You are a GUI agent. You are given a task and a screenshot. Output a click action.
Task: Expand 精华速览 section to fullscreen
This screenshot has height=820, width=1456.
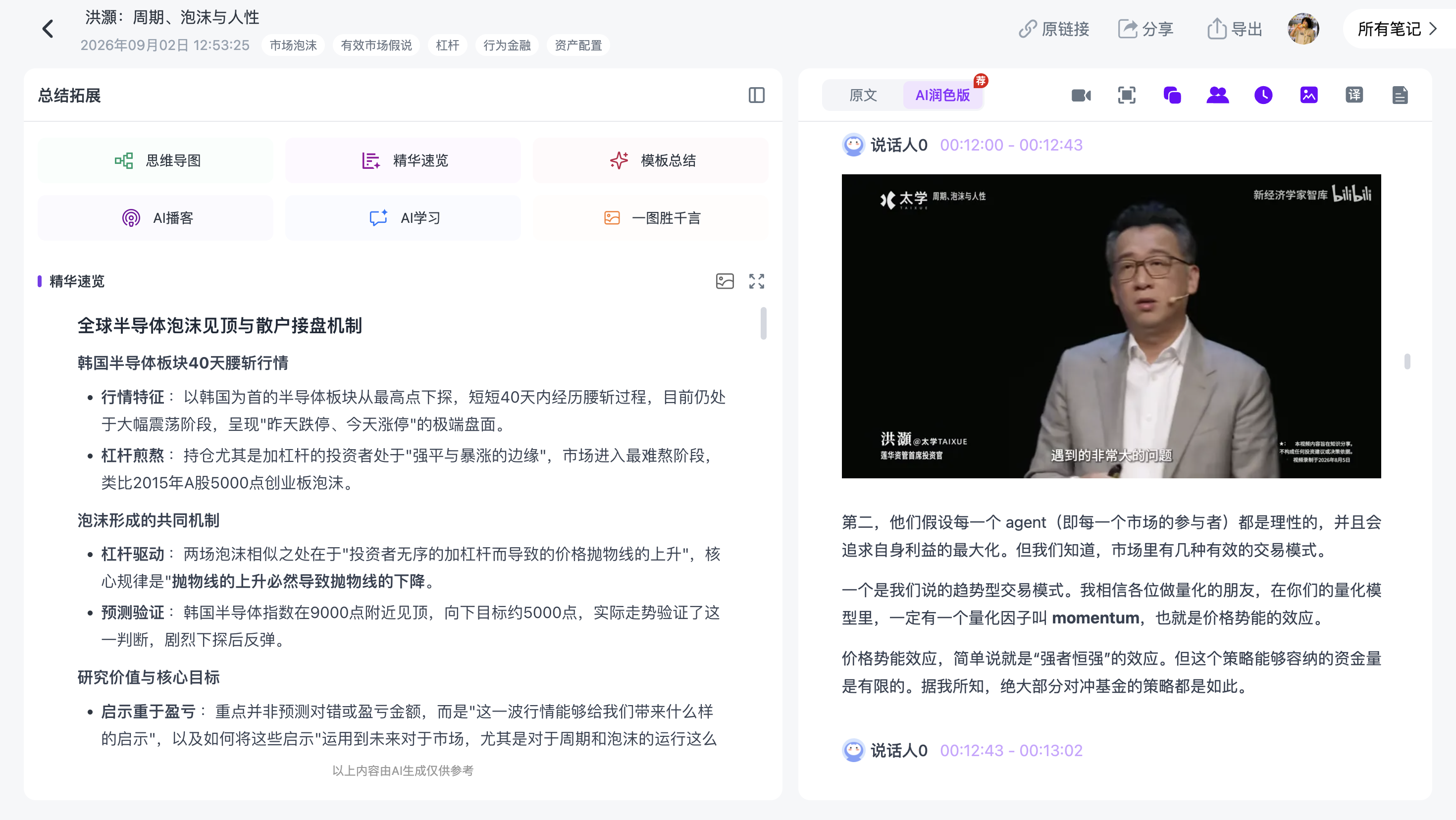(756, 281)
